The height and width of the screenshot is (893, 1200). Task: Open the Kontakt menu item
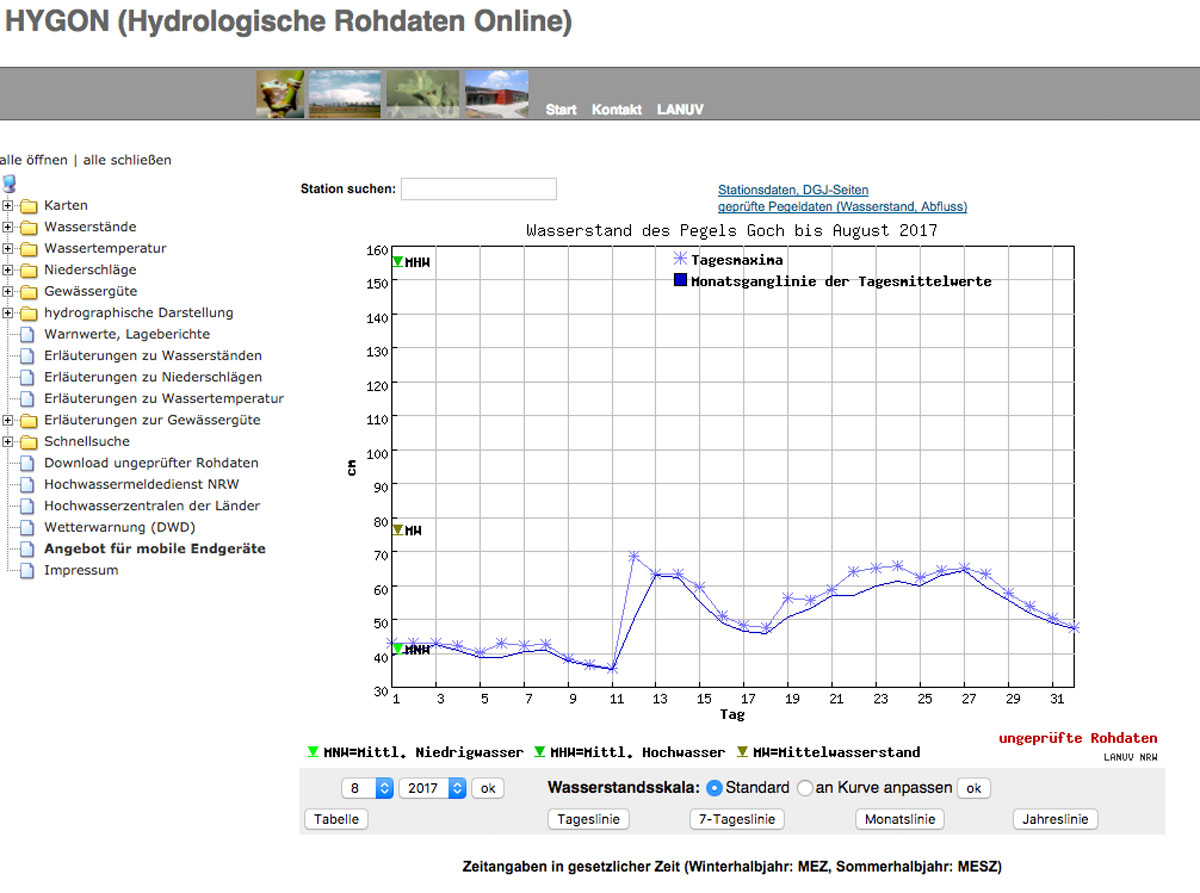point(616,110)
